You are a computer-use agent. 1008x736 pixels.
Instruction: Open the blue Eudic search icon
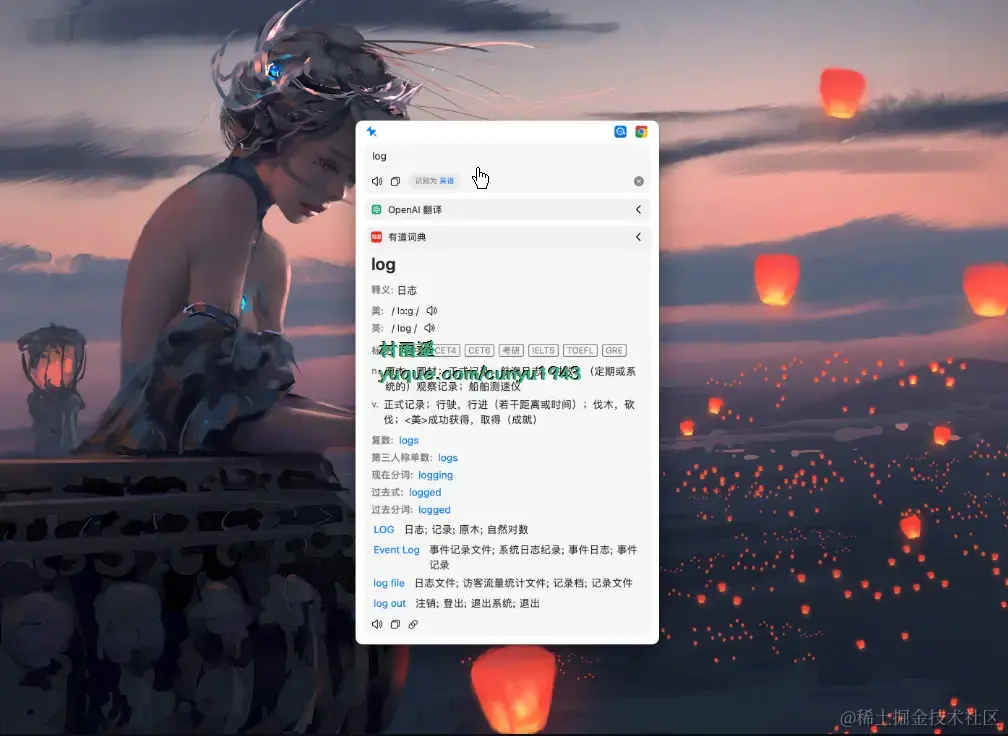point(620,132)
